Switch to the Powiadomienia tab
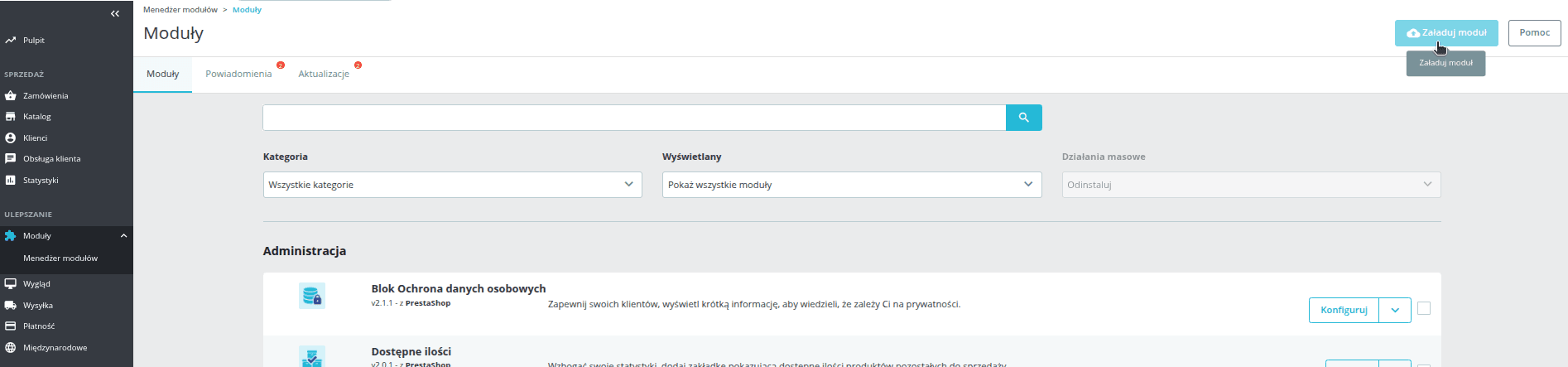This screenshot has width=1568, height=367. tap(238, 74)
